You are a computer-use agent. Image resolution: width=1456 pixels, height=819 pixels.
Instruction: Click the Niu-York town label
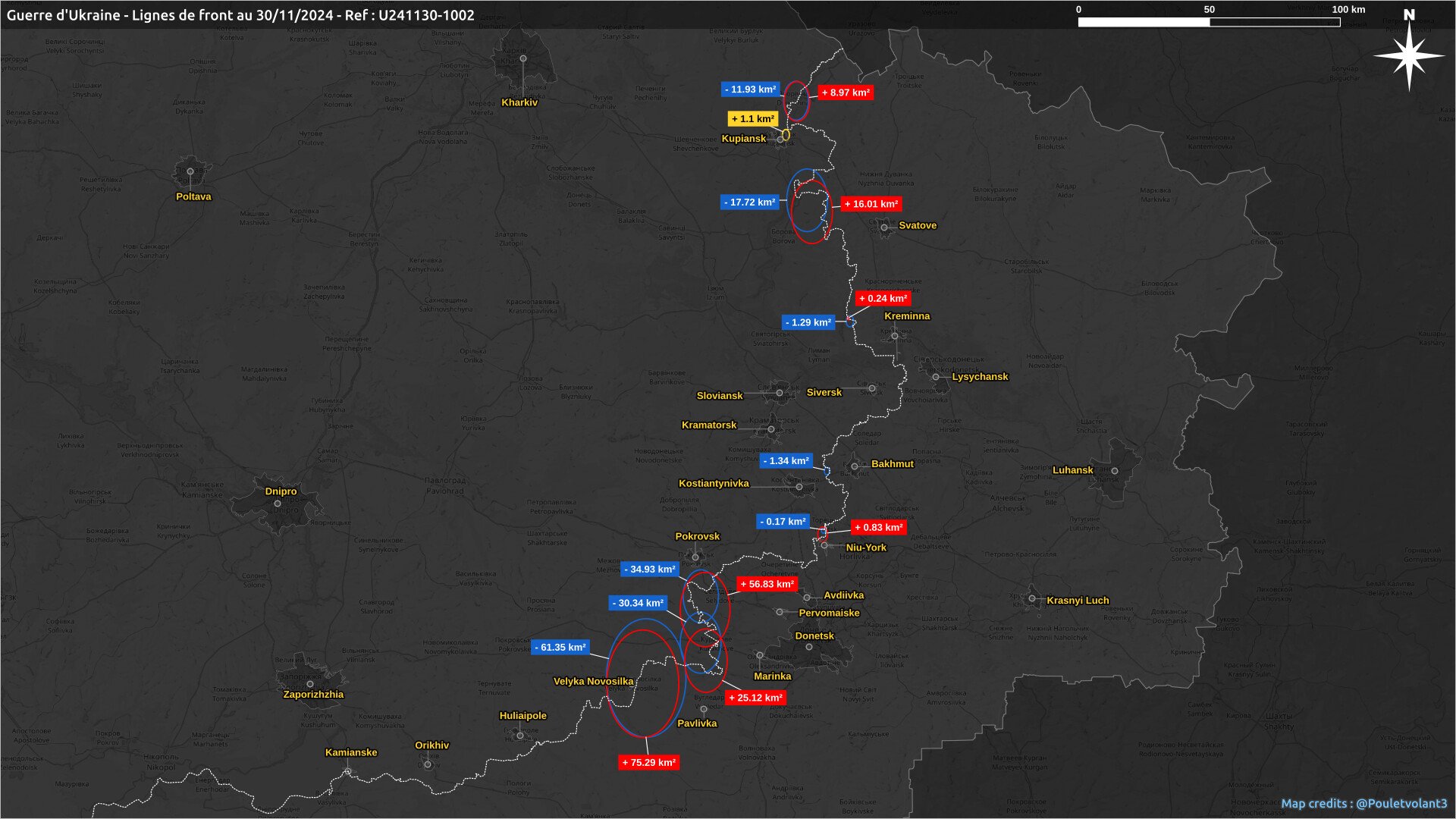click(x=866, y=548)
